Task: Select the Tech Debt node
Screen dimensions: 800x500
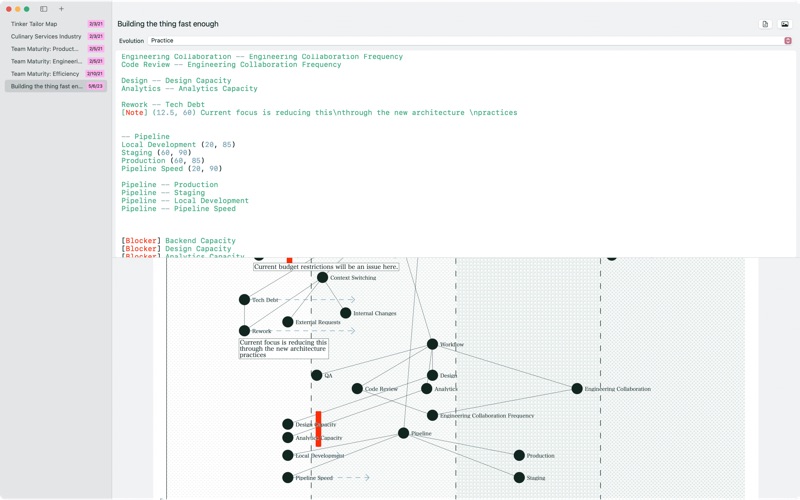Action: pyautogui.click(x=244, y=300)
